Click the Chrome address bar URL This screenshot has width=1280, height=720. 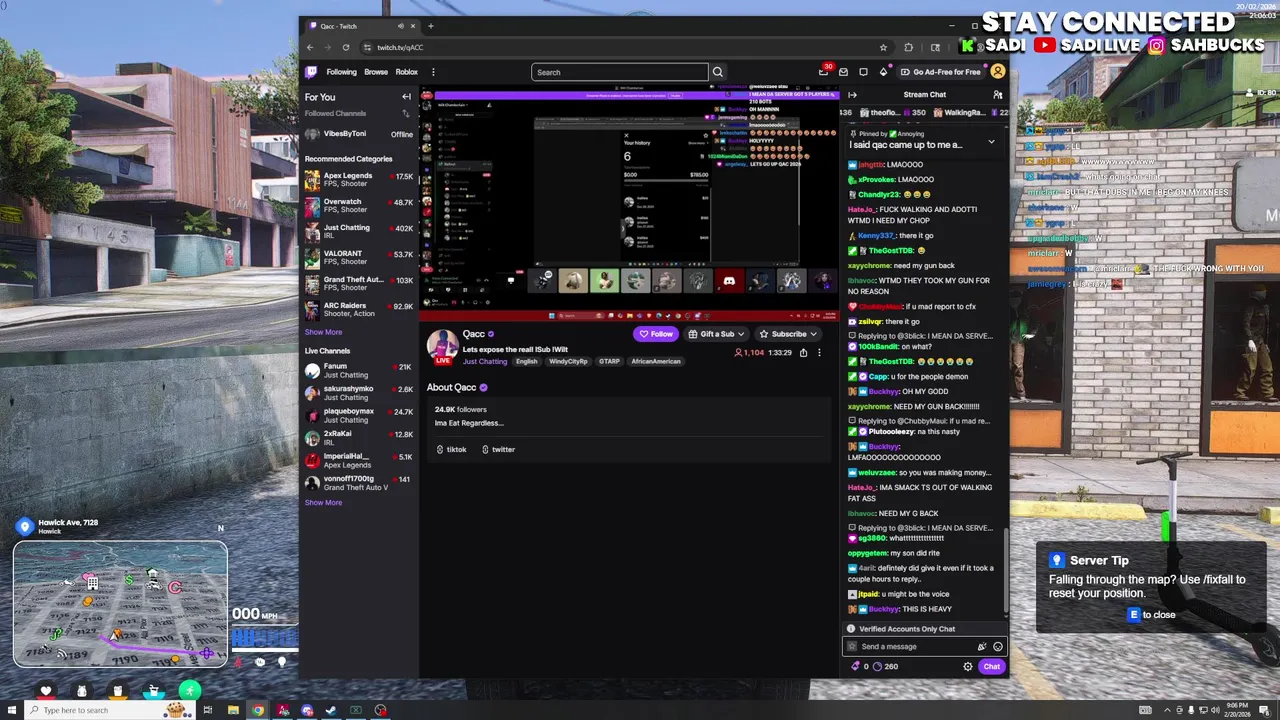point(400,47)
